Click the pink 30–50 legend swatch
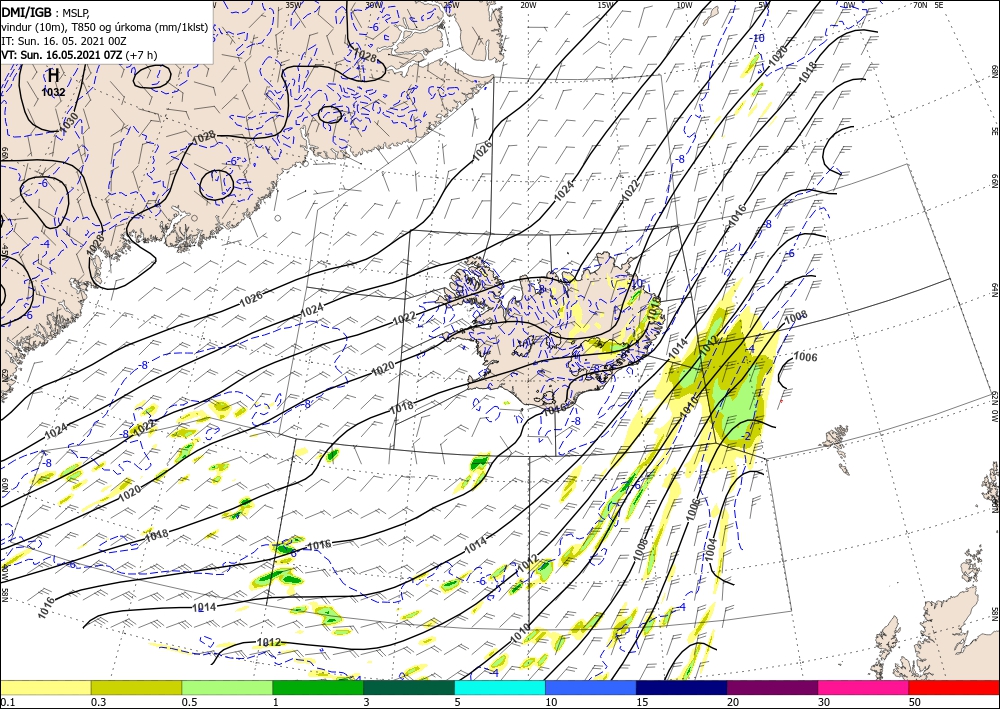1000x709 pixels. [x=864, y=687]
